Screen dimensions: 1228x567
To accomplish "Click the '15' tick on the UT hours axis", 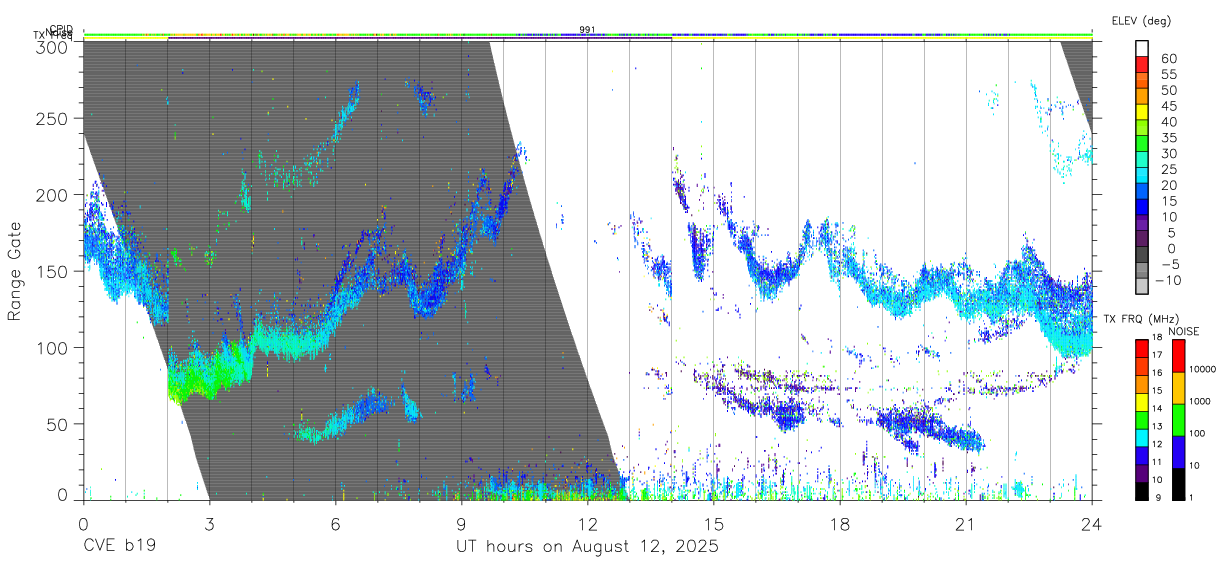I will (x=713, y=524).
